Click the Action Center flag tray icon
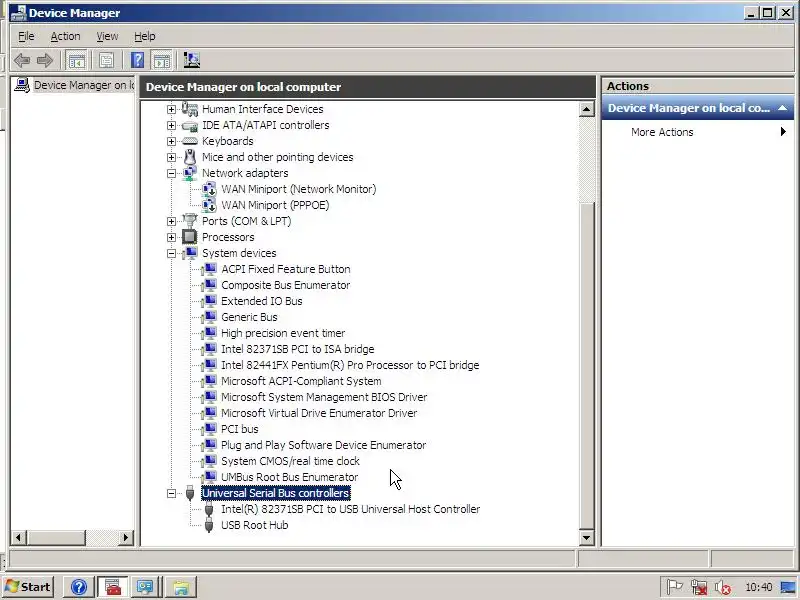Image resolution: width=800 pixels, height=600 pixels. pyautogui.click(x=674, y=587)
